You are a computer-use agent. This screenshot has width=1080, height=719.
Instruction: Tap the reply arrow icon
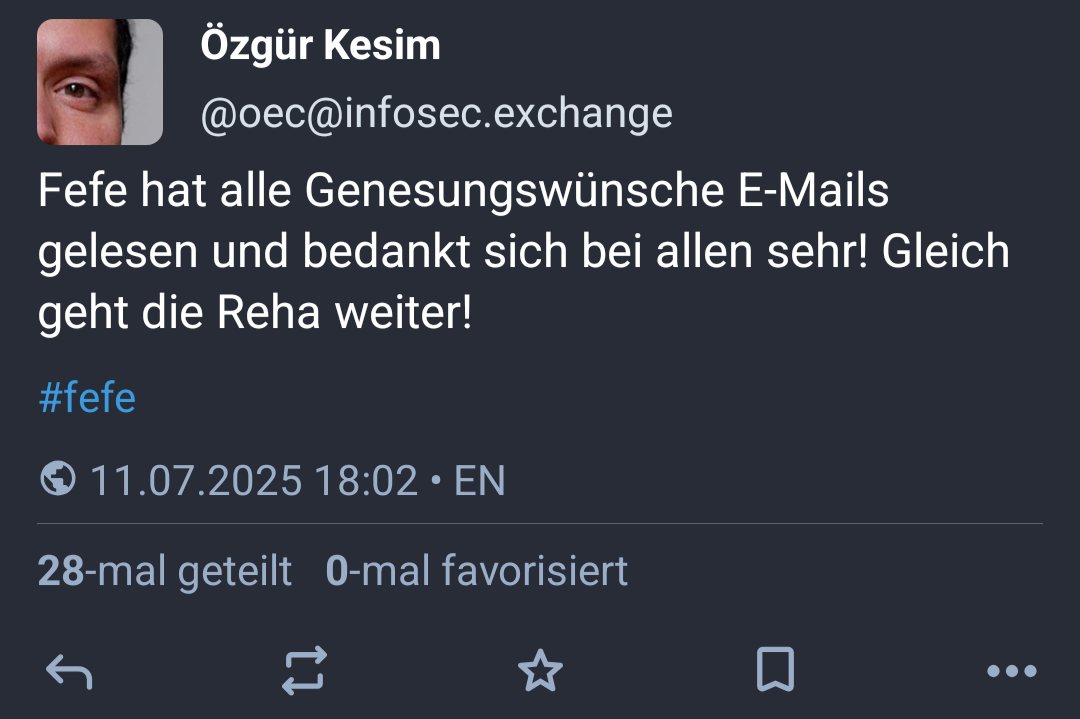click(69, 671)
